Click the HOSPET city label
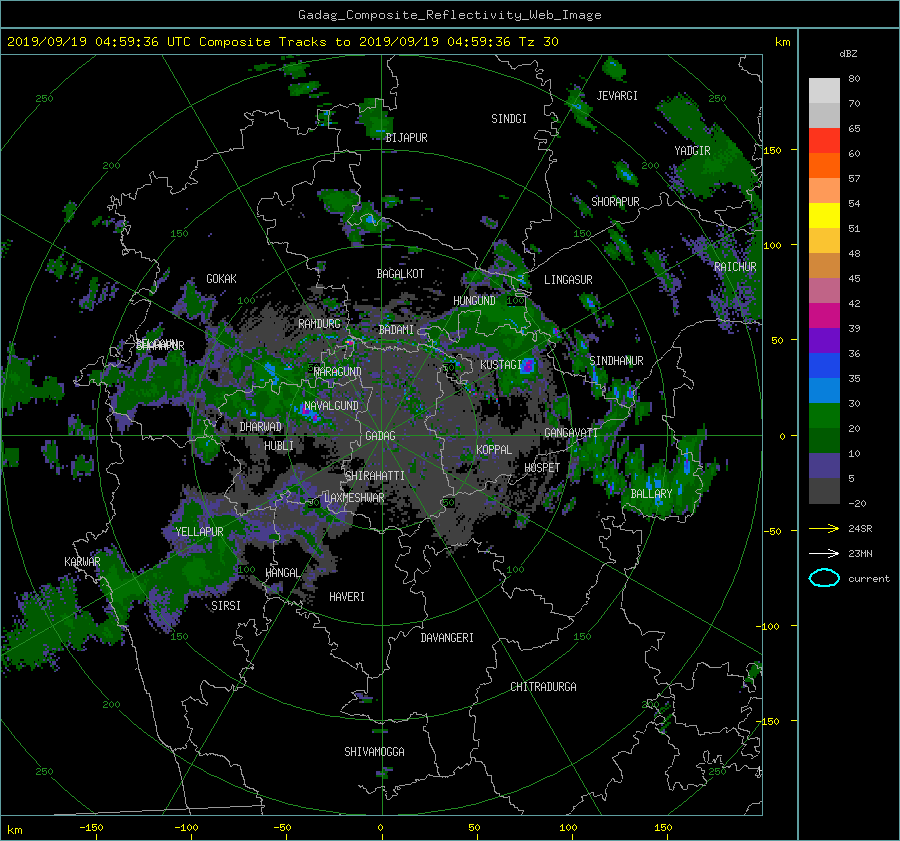 [x=542, y=468]
